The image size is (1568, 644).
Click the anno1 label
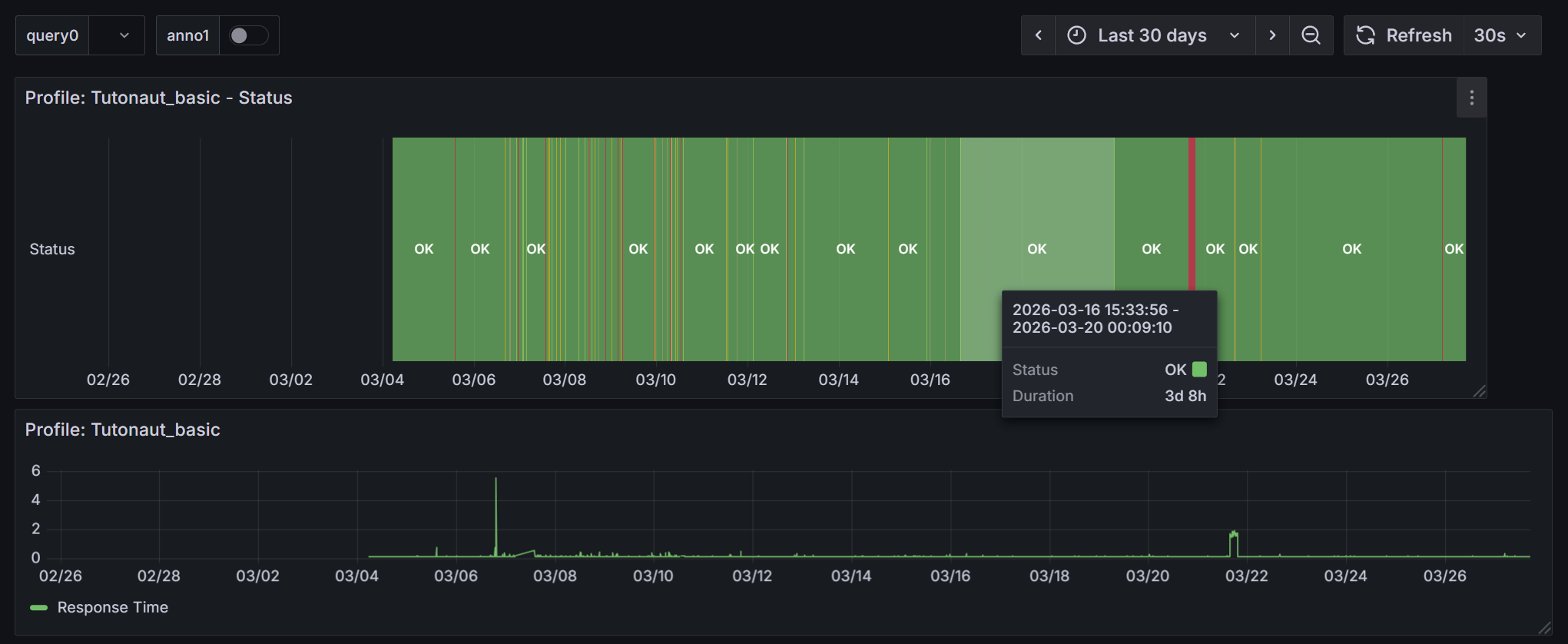[x=187, y=35]
